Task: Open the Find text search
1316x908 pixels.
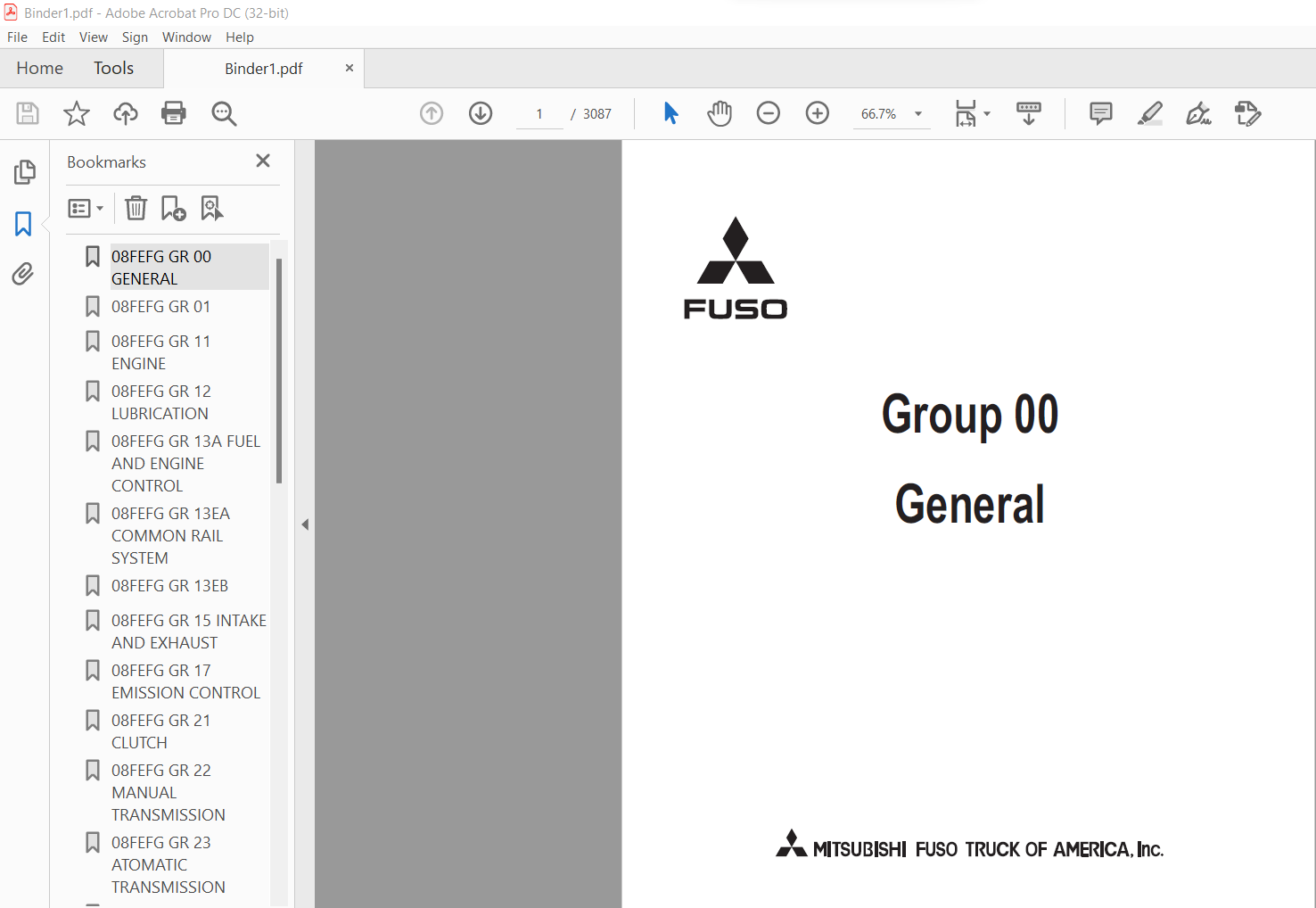Action: (224, 113)
